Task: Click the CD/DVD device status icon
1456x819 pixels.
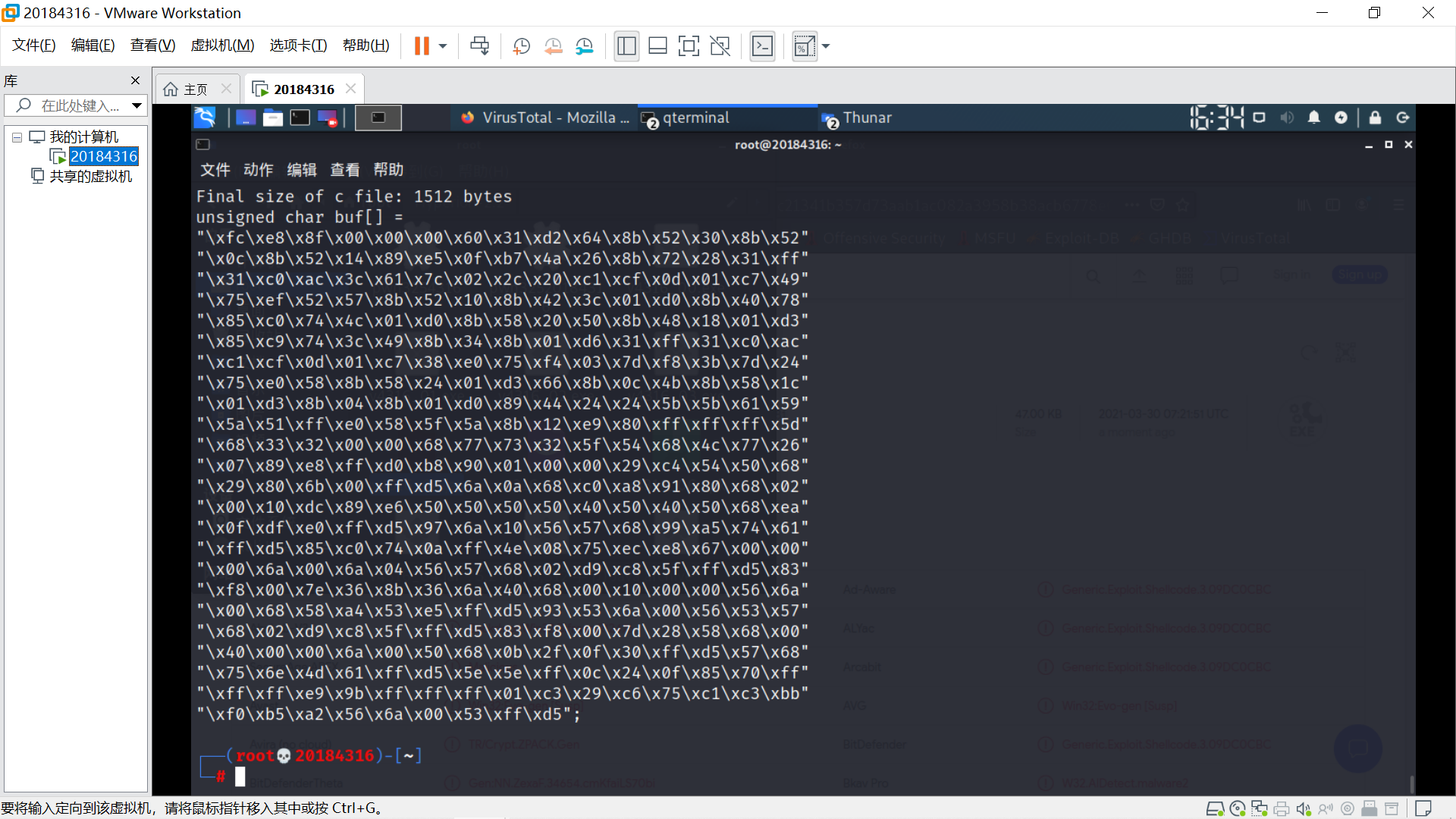Action: tap(1238, 809)
